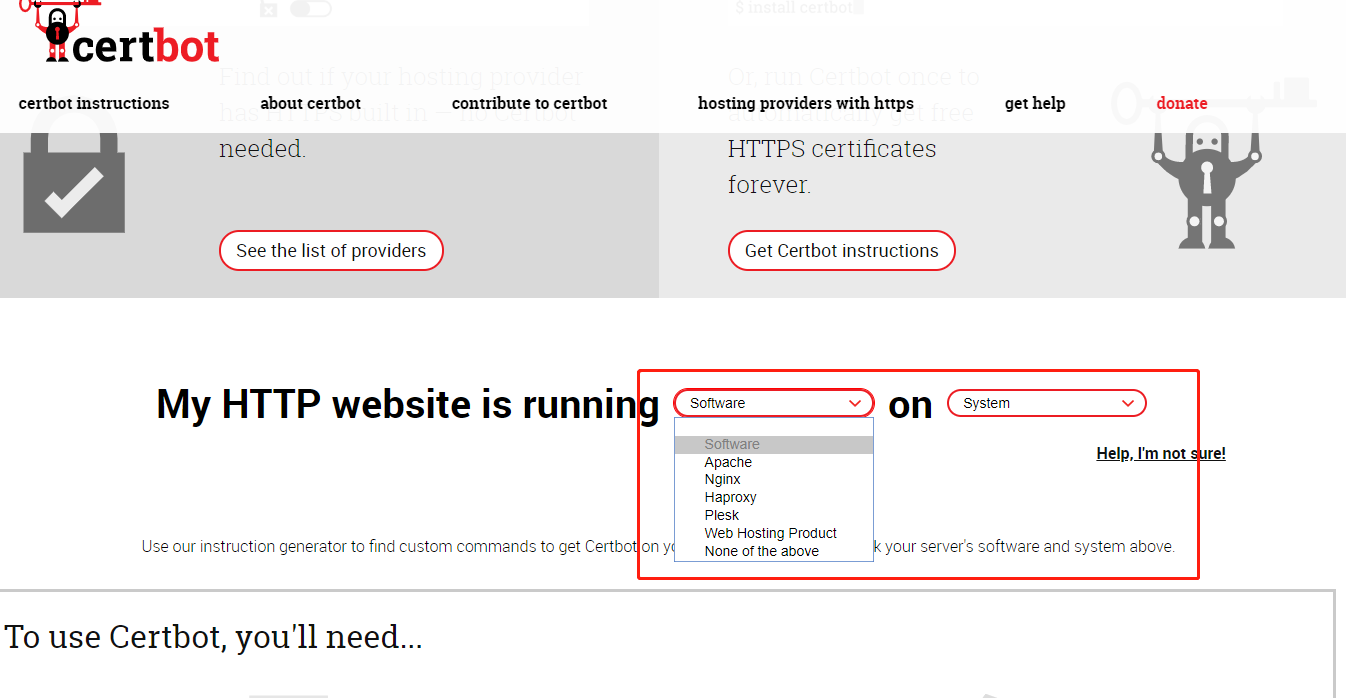
Task: Open the System dropdown
Action: coord(1046,403)
